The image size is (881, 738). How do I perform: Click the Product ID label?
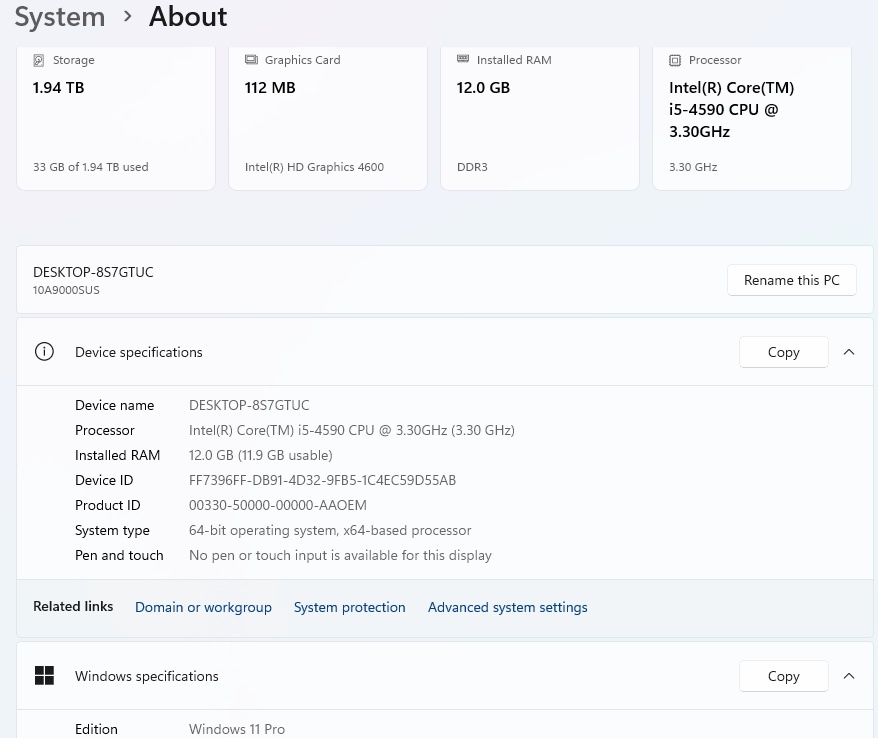pos(108,505)
